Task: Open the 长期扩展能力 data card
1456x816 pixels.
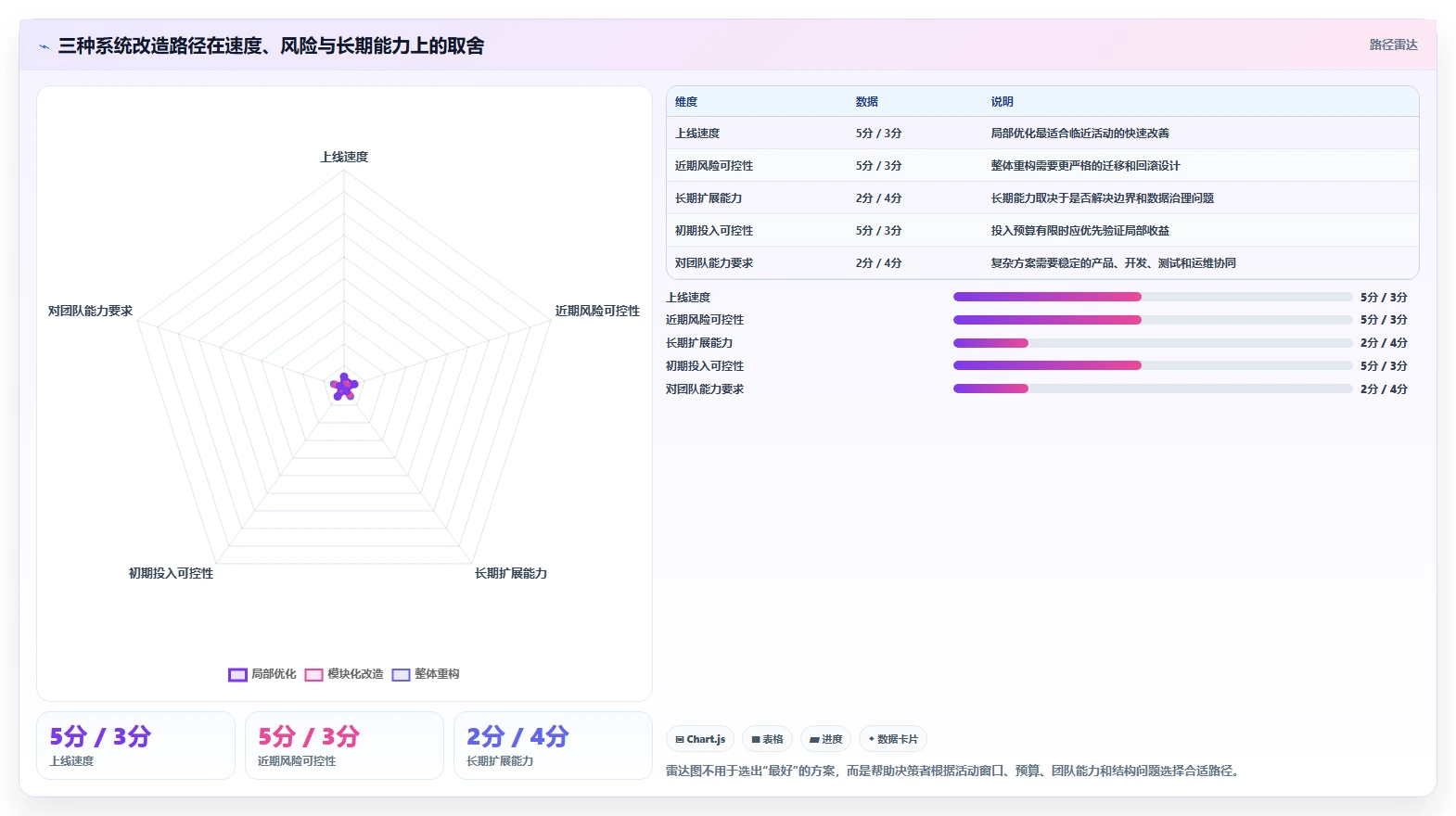Action: [x=553, y=746]
